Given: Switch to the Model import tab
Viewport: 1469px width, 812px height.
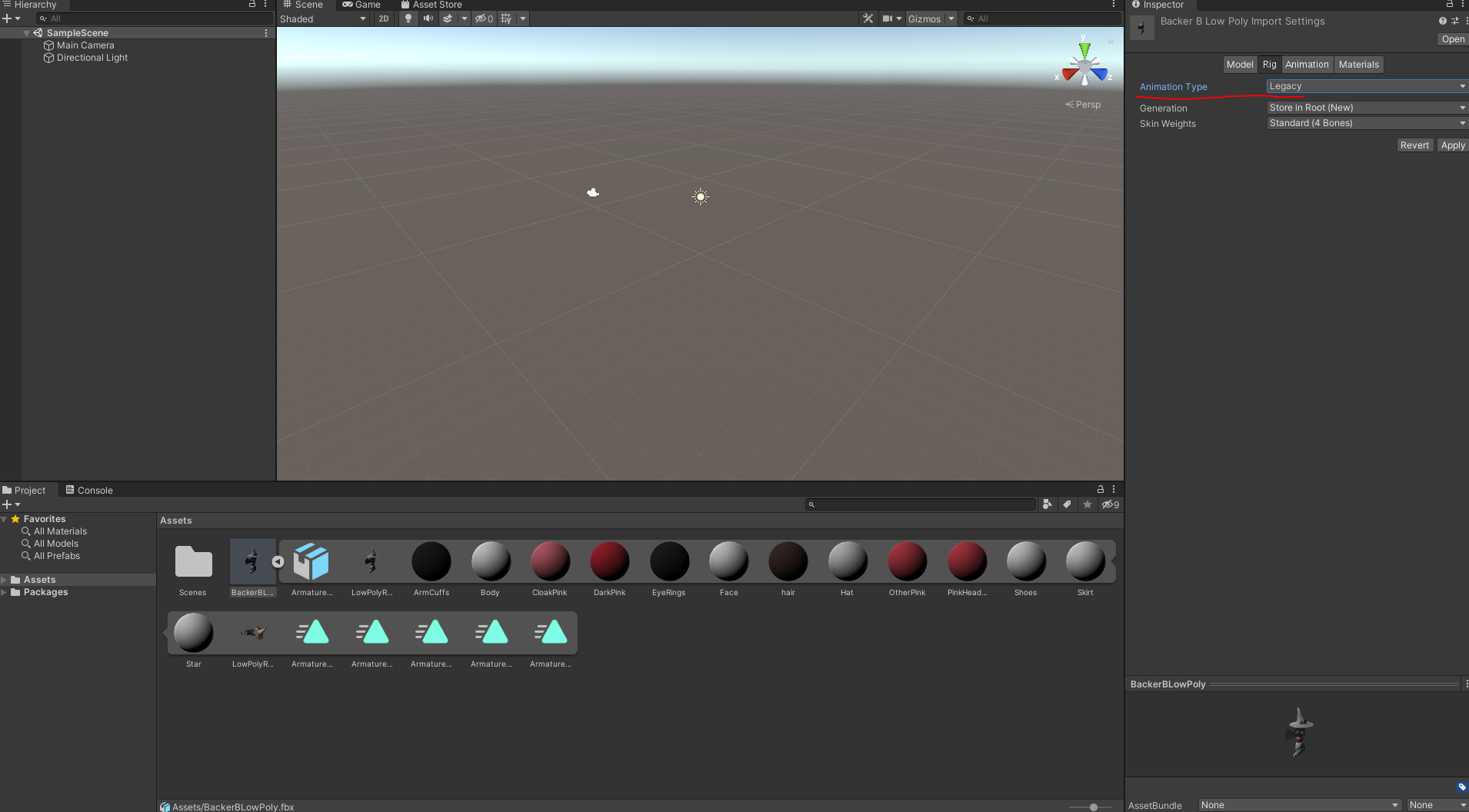Looking at the screenshot, I should [x=1240, y=65].
